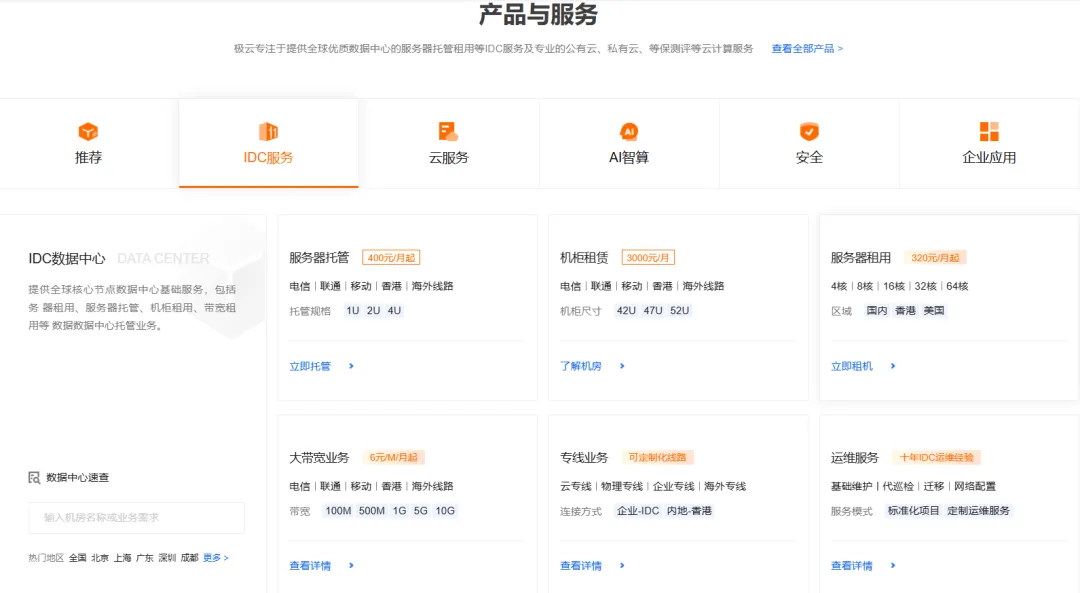
Task: Click the 数据中心速查 search icon
Action: [x=34, y=478]
